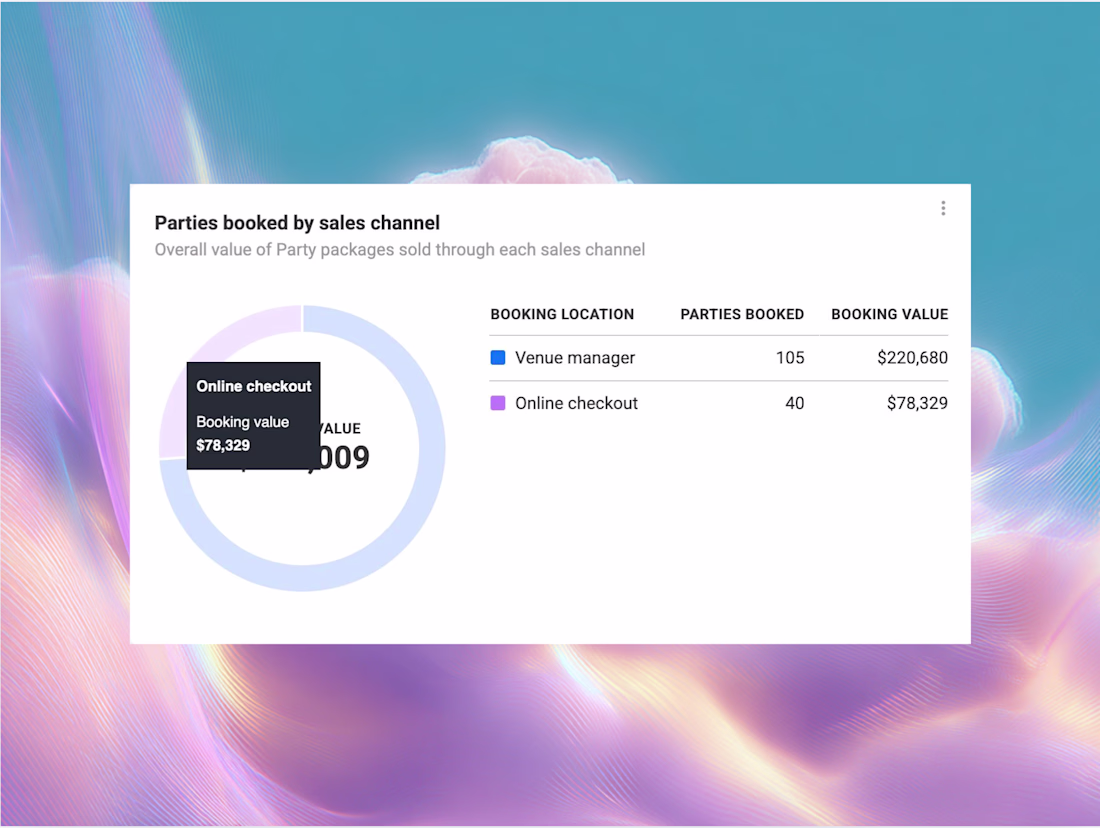Sort by the Booking Location column header
The height and width of the screenshot is (828, 1100).
point(562,314)
